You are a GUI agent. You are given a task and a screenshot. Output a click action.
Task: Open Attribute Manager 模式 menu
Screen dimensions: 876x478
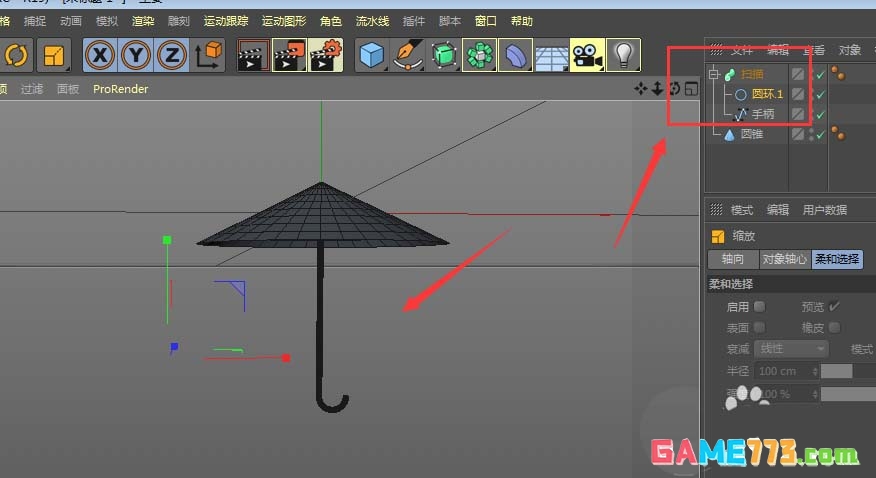click(x=742, y=210)
